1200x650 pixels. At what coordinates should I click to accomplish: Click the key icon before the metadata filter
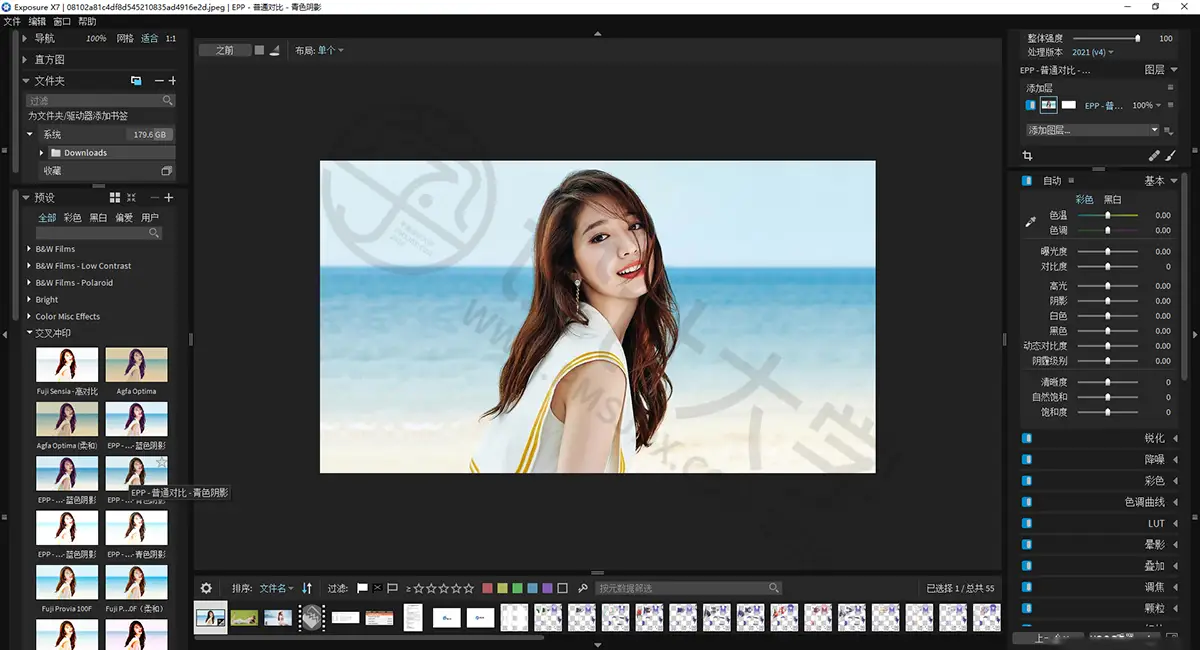[x=583, y=588]
